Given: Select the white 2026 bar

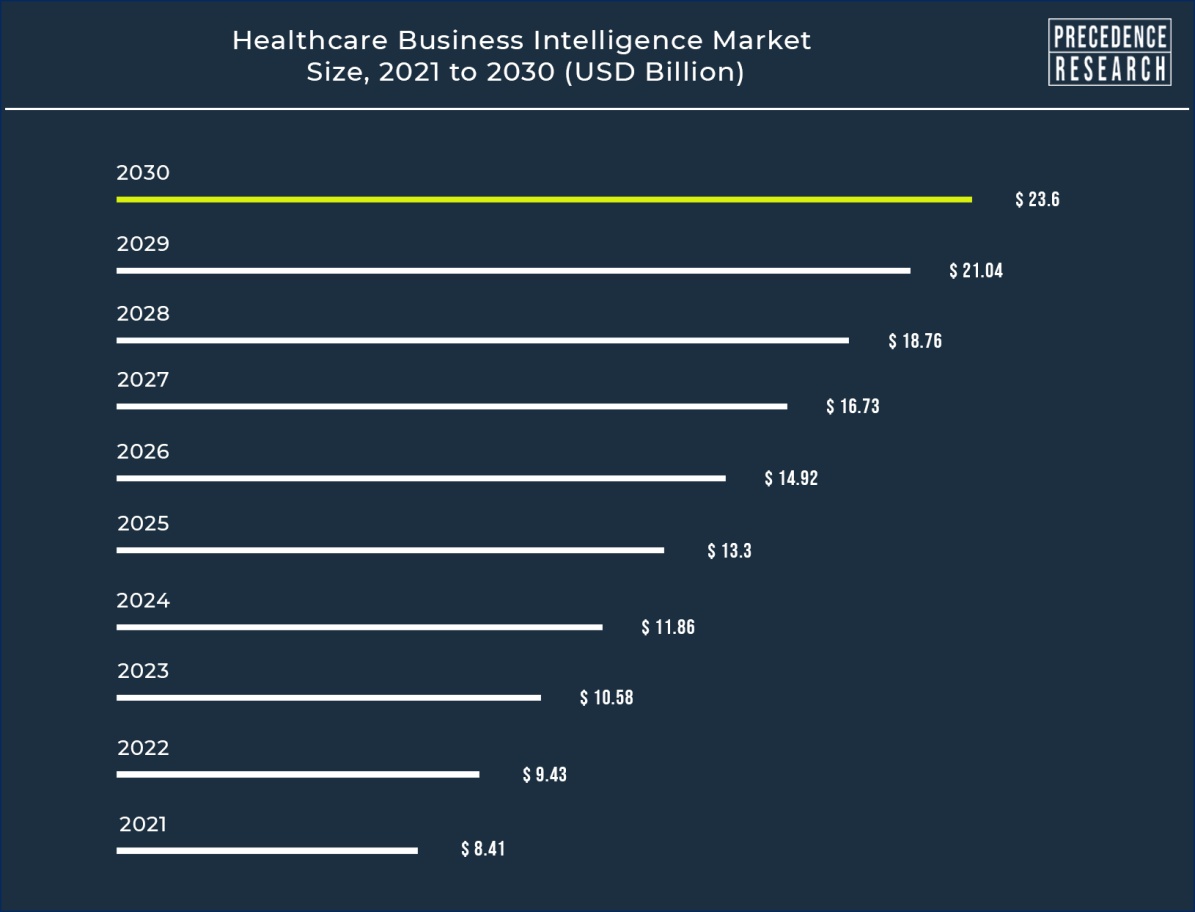Looking at the screenshot, I should 420,478.
